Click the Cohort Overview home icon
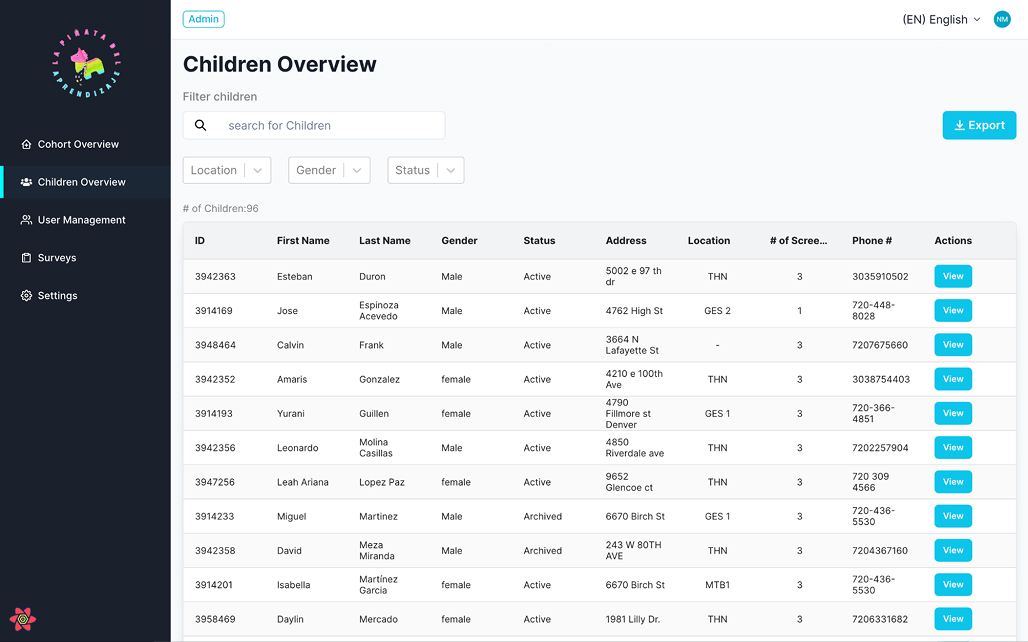 click(x=27, y=144)
